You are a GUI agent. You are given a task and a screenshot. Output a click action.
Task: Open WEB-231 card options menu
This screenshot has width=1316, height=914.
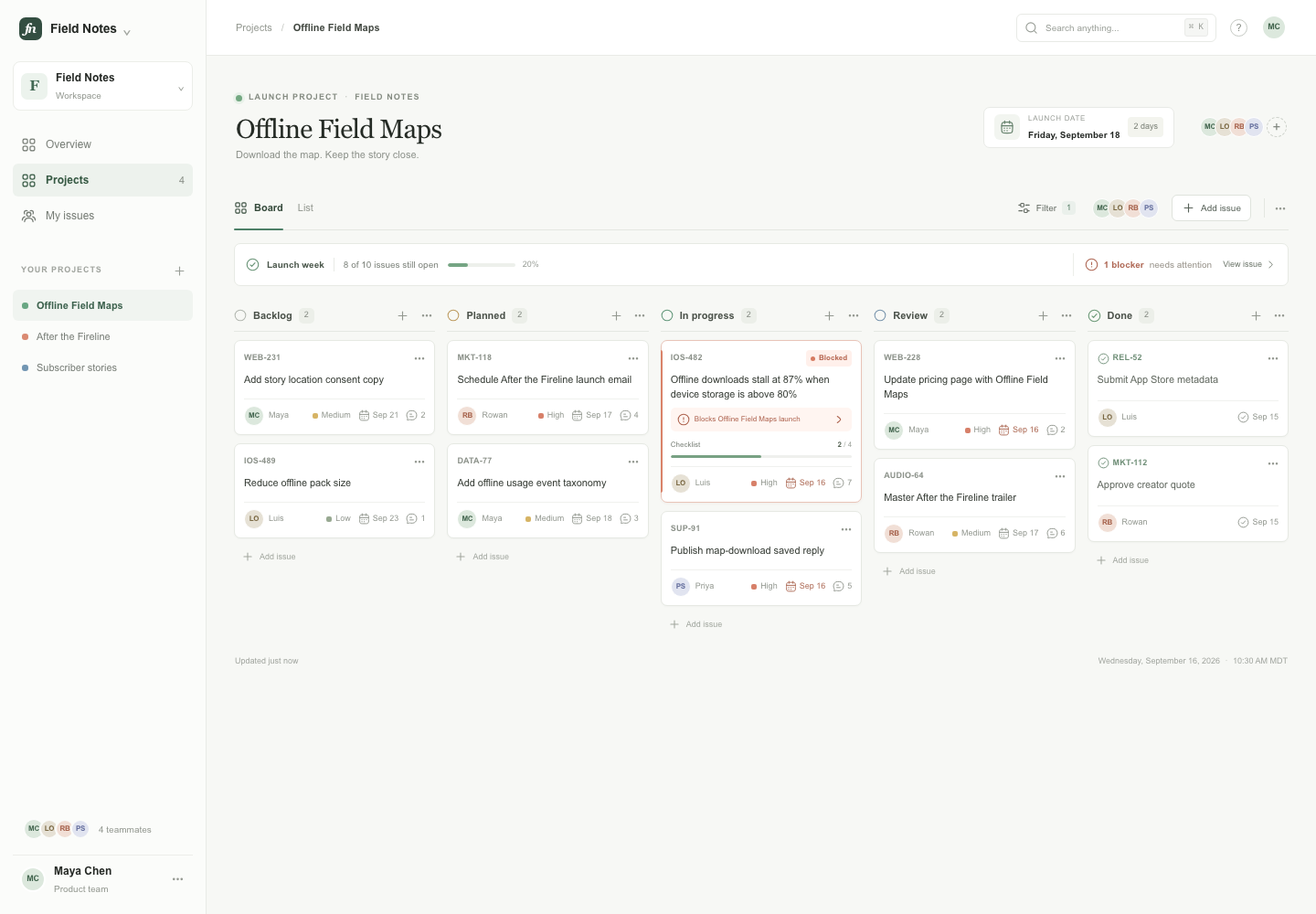[x=419, y=358]
